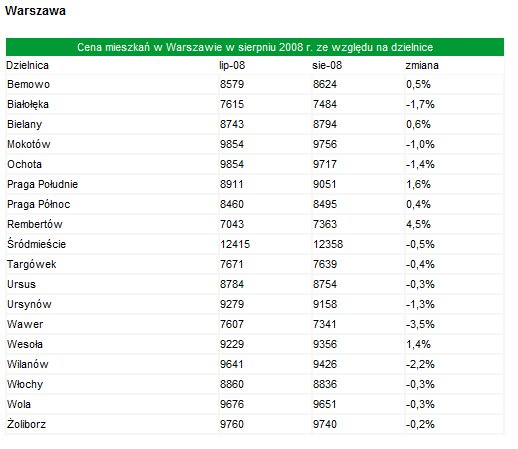518x449 pixels.
Task: Click the sie-08 column header
Action: [x=327, y=65]
